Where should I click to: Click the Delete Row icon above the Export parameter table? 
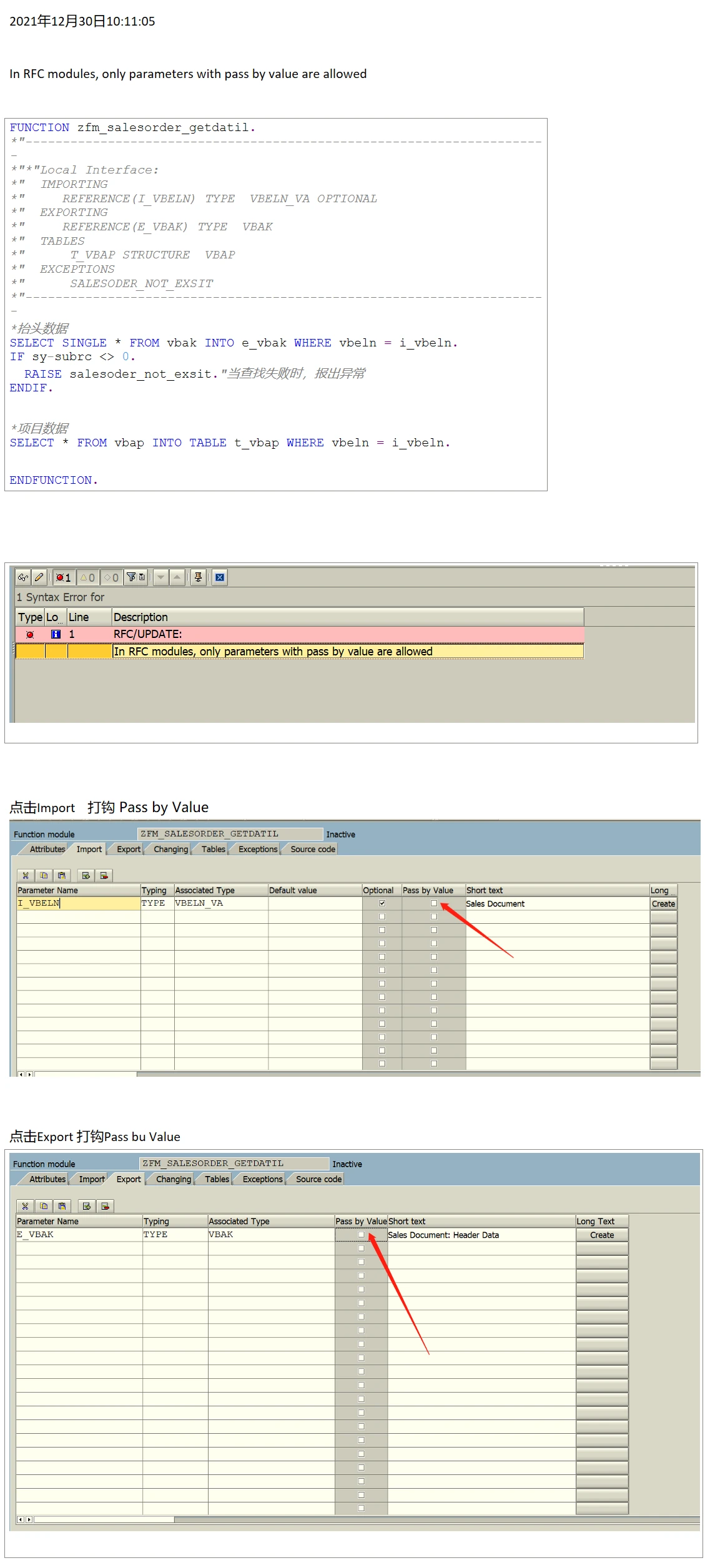point(105,1206)
